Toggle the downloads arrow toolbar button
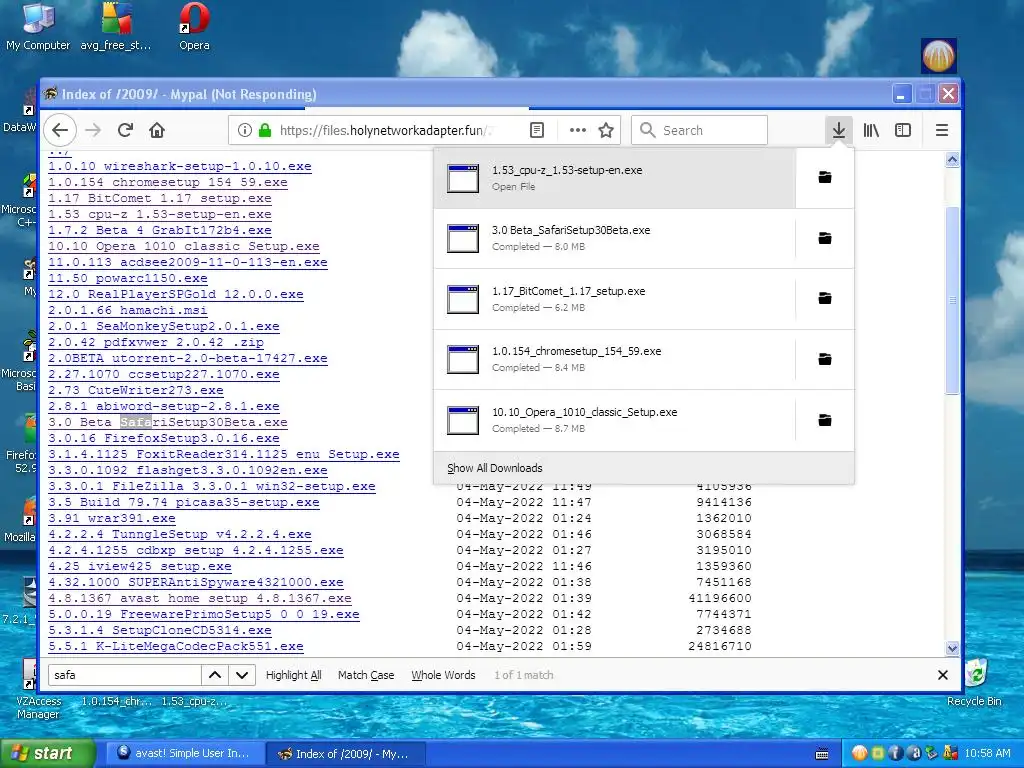 coord(839,130)
